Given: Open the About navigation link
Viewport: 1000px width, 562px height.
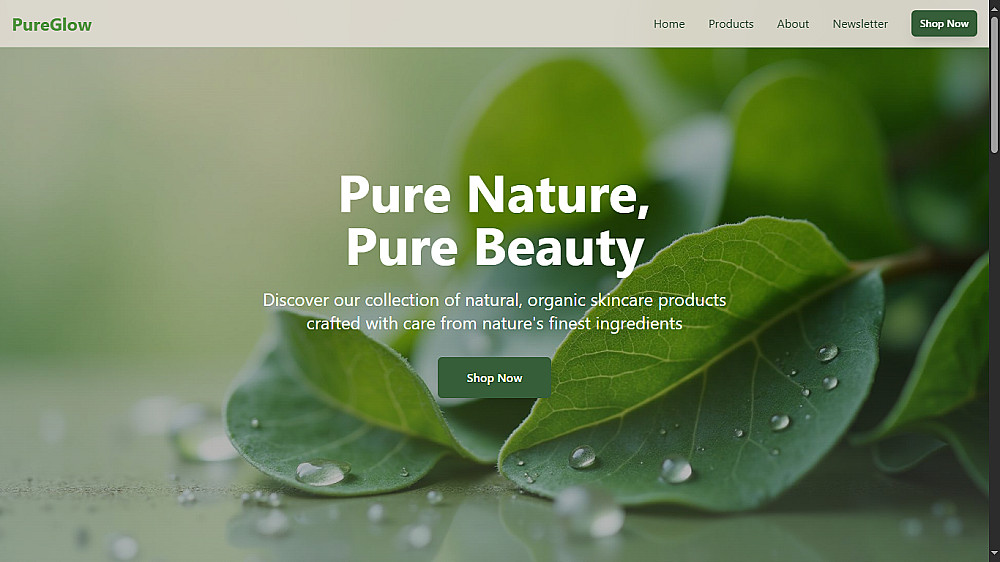Looking at the screenshot, I should coord(793,24).
